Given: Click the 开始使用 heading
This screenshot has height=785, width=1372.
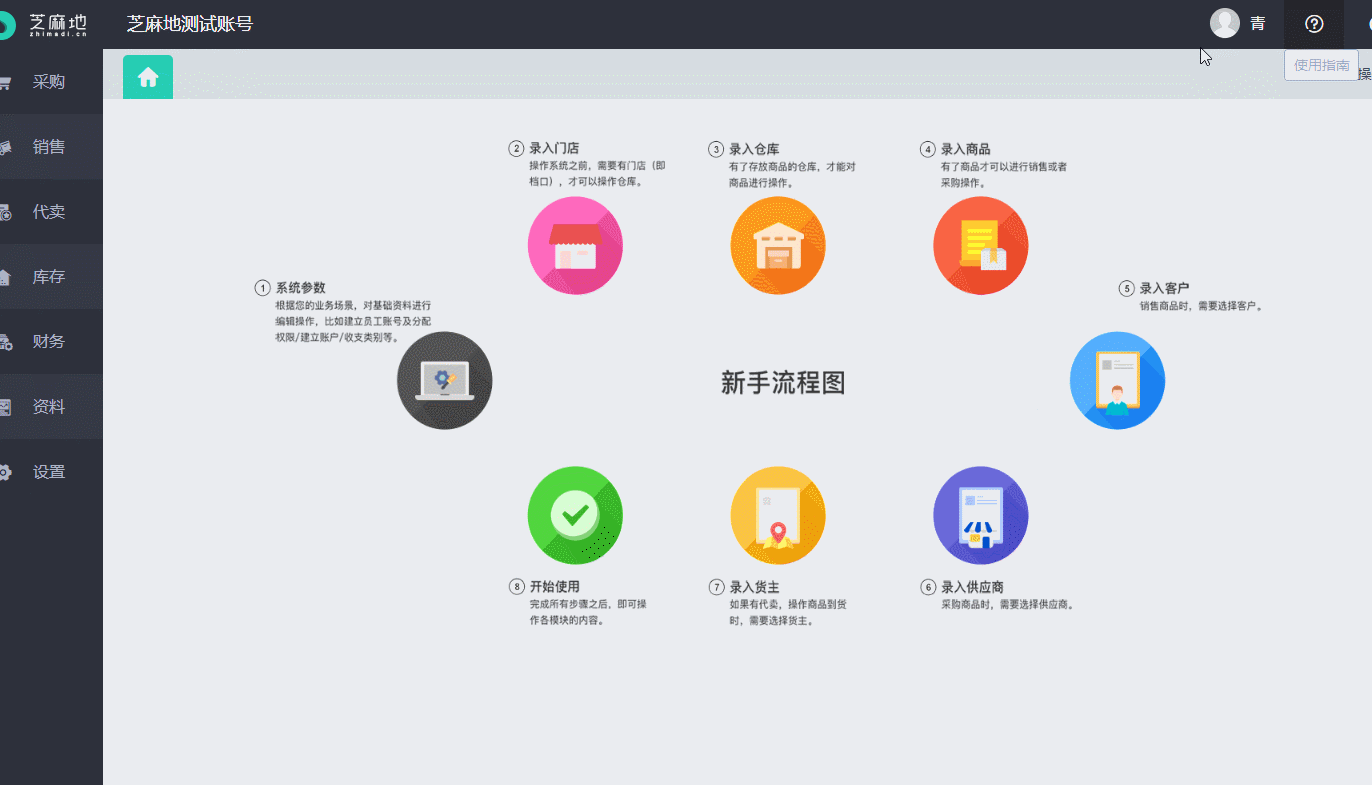Looking at the screenshot, I should [554, 587].
